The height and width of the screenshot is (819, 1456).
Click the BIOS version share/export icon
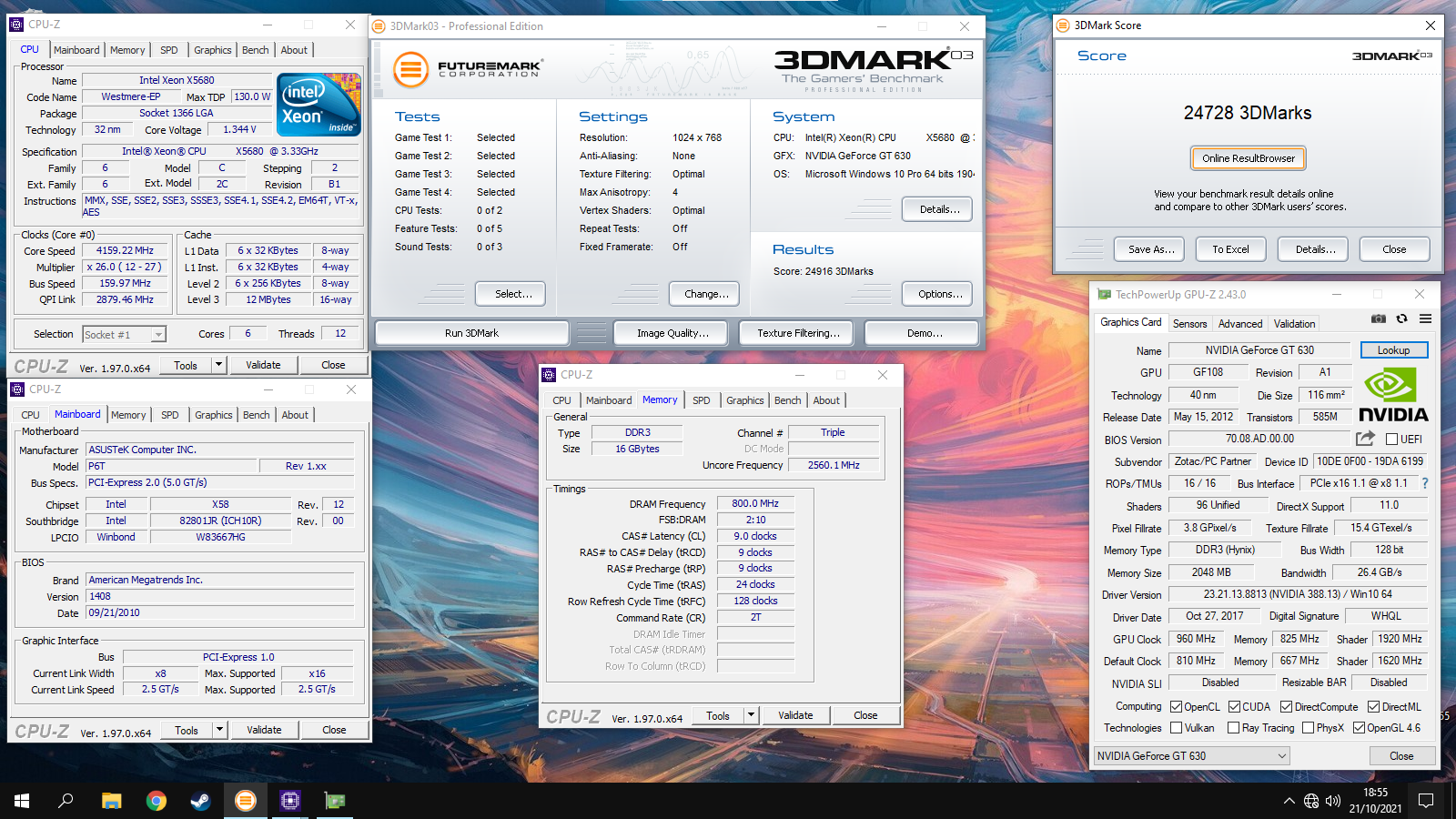coord(1365,439)
